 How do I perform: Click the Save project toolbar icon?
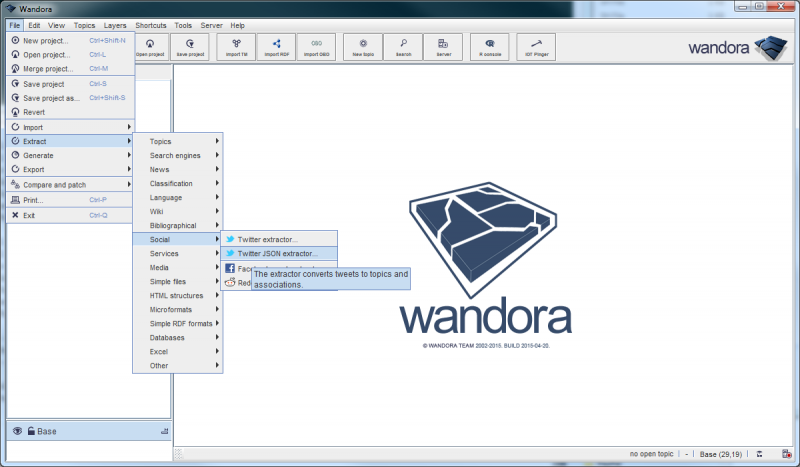pos(189,46)
